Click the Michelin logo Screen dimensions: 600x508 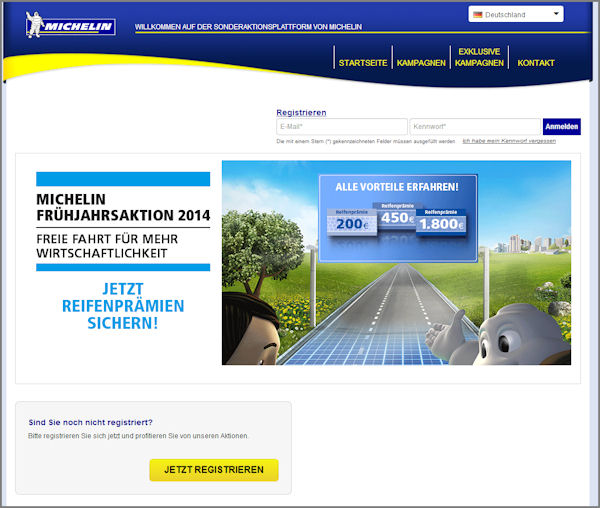tap(70, 25)
